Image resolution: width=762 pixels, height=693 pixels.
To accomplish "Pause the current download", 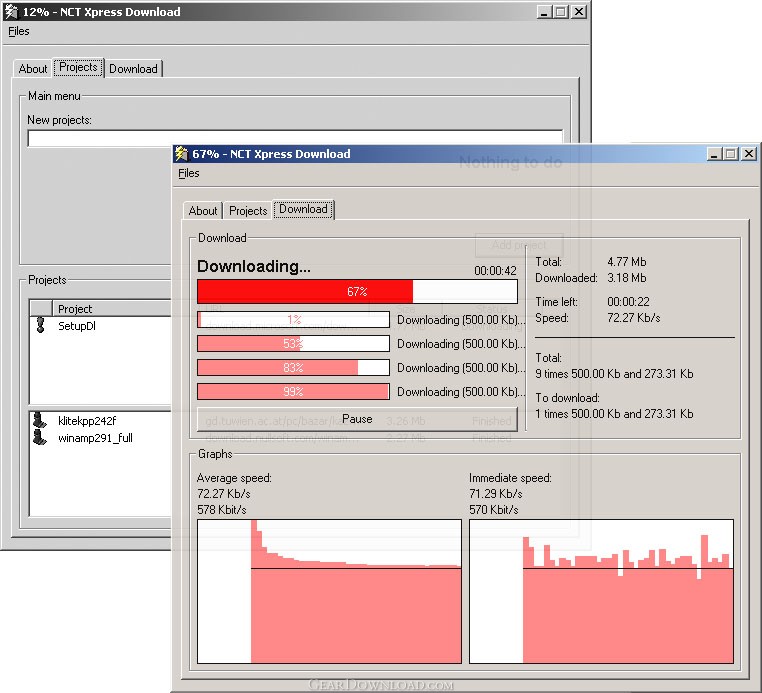I will [357, 419].
